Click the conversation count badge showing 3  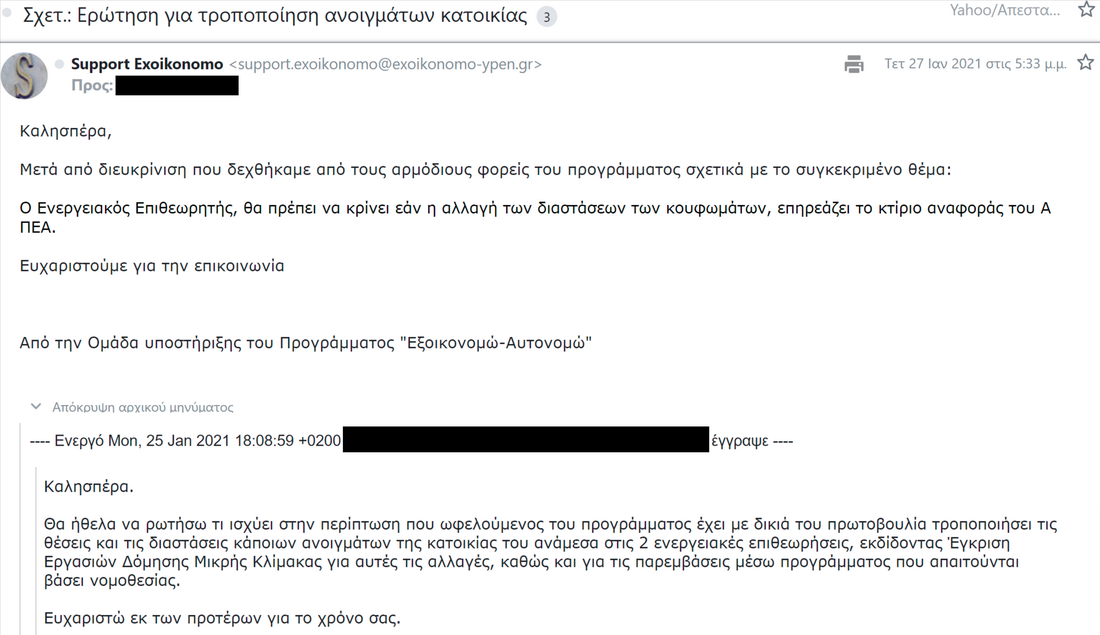point(546,17)
